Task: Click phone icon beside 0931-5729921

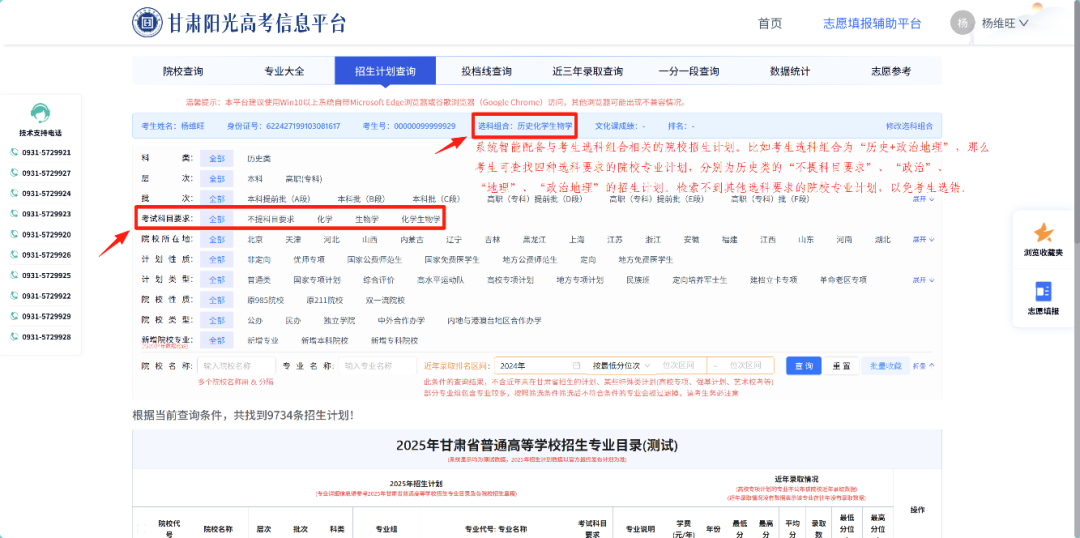Action: pyautogui.click(x=14, y=153)
